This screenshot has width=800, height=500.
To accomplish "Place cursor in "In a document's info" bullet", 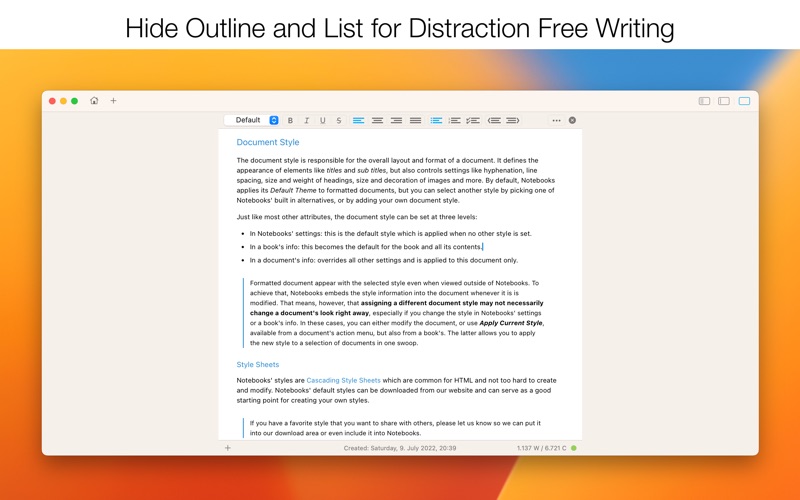I will point(384,260).
